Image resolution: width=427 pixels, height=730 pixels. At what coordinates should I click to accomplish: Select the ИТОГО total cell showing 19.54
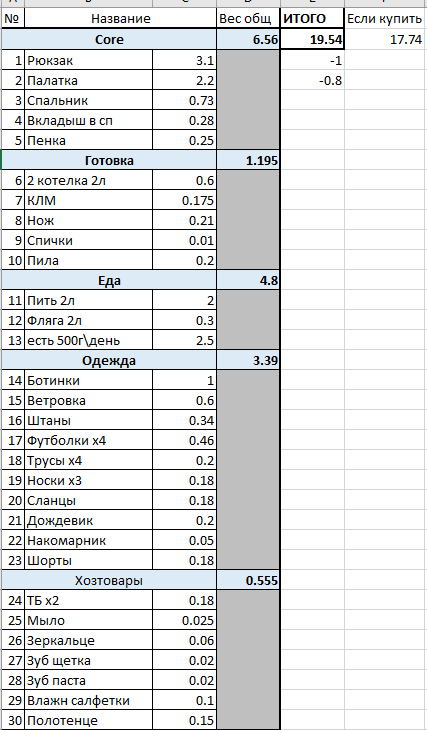[312, 40]
